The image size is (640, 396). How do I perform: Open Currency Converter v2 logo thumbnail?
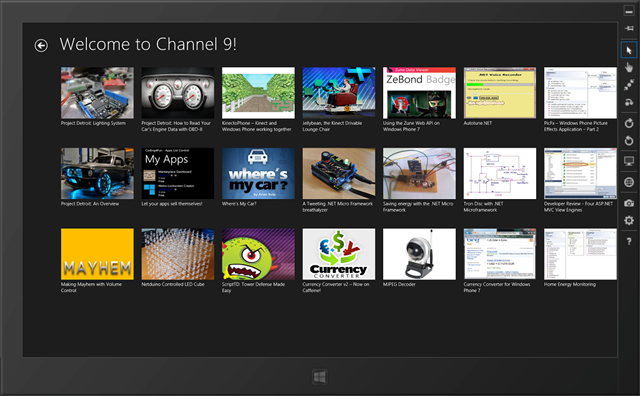click(339, 254)
